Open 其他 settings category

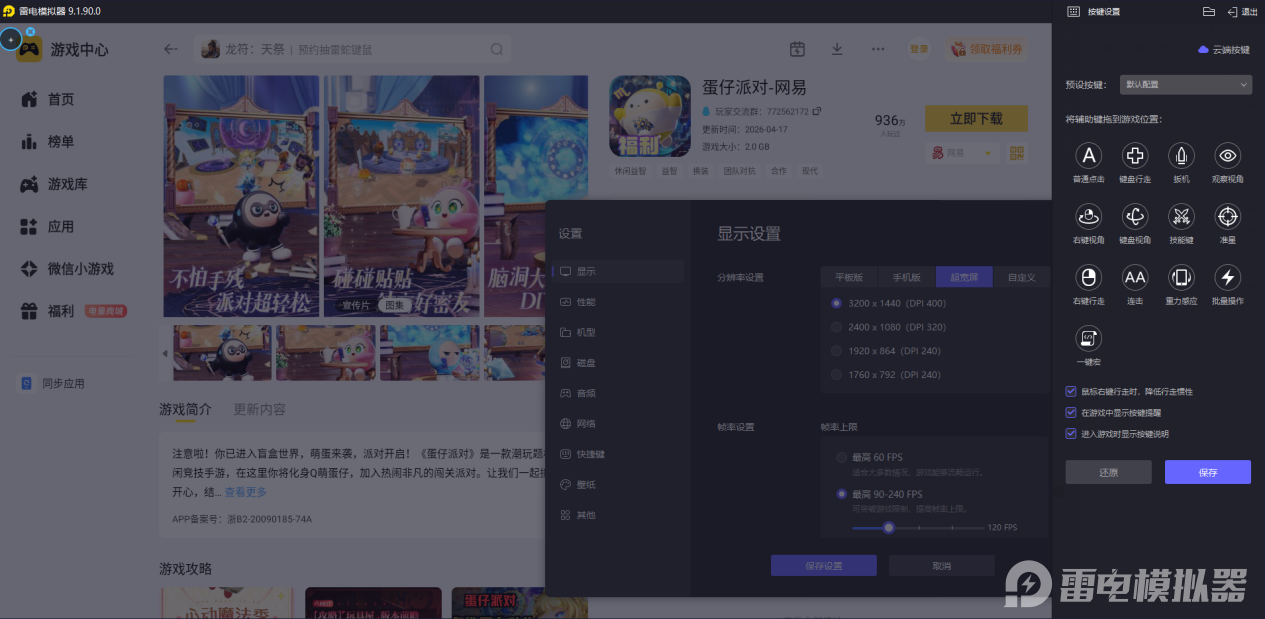(x=618, y=515)
